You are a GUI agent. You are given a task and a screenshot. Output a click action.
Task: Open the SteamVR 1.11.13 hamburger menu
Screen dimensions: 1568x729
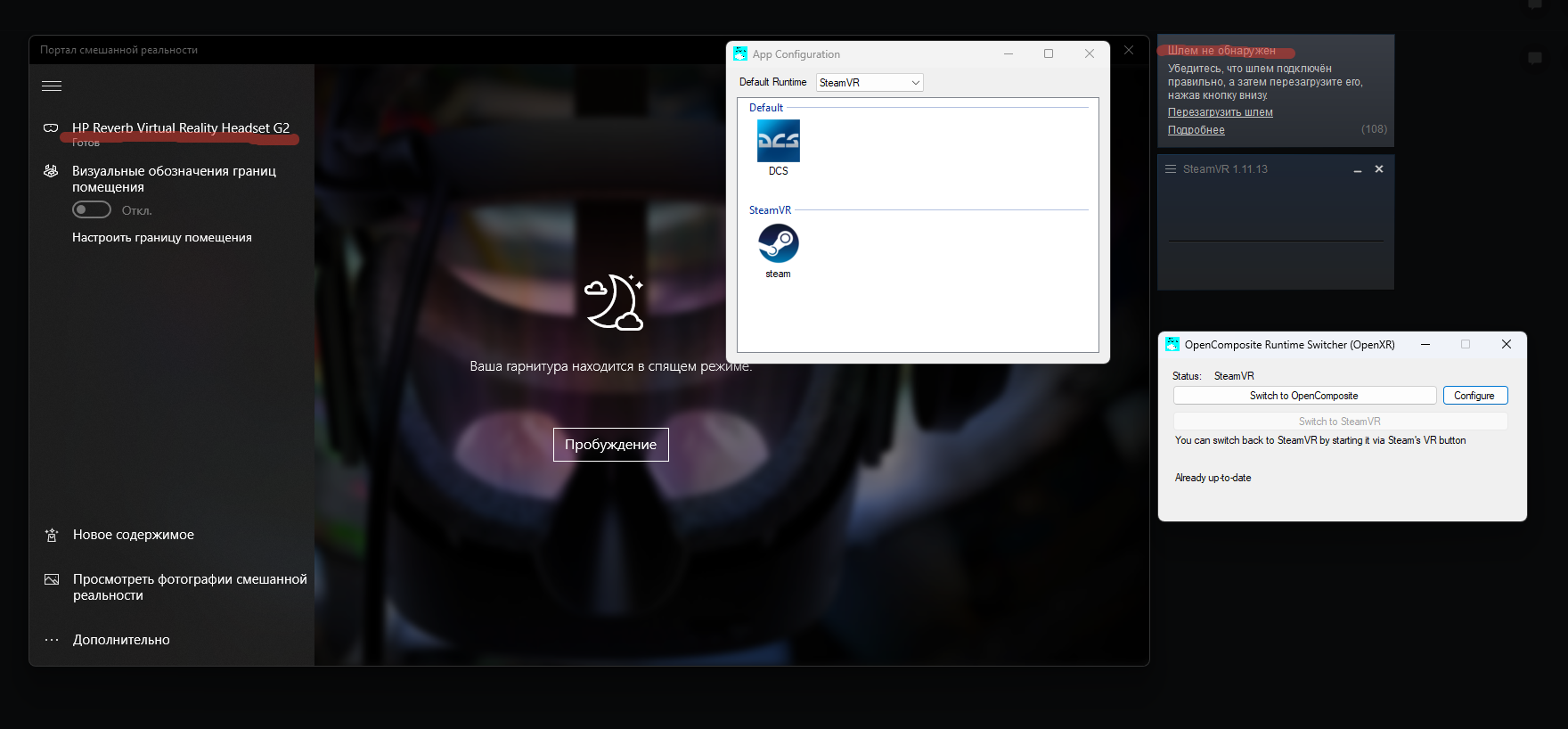(1171, 168)
